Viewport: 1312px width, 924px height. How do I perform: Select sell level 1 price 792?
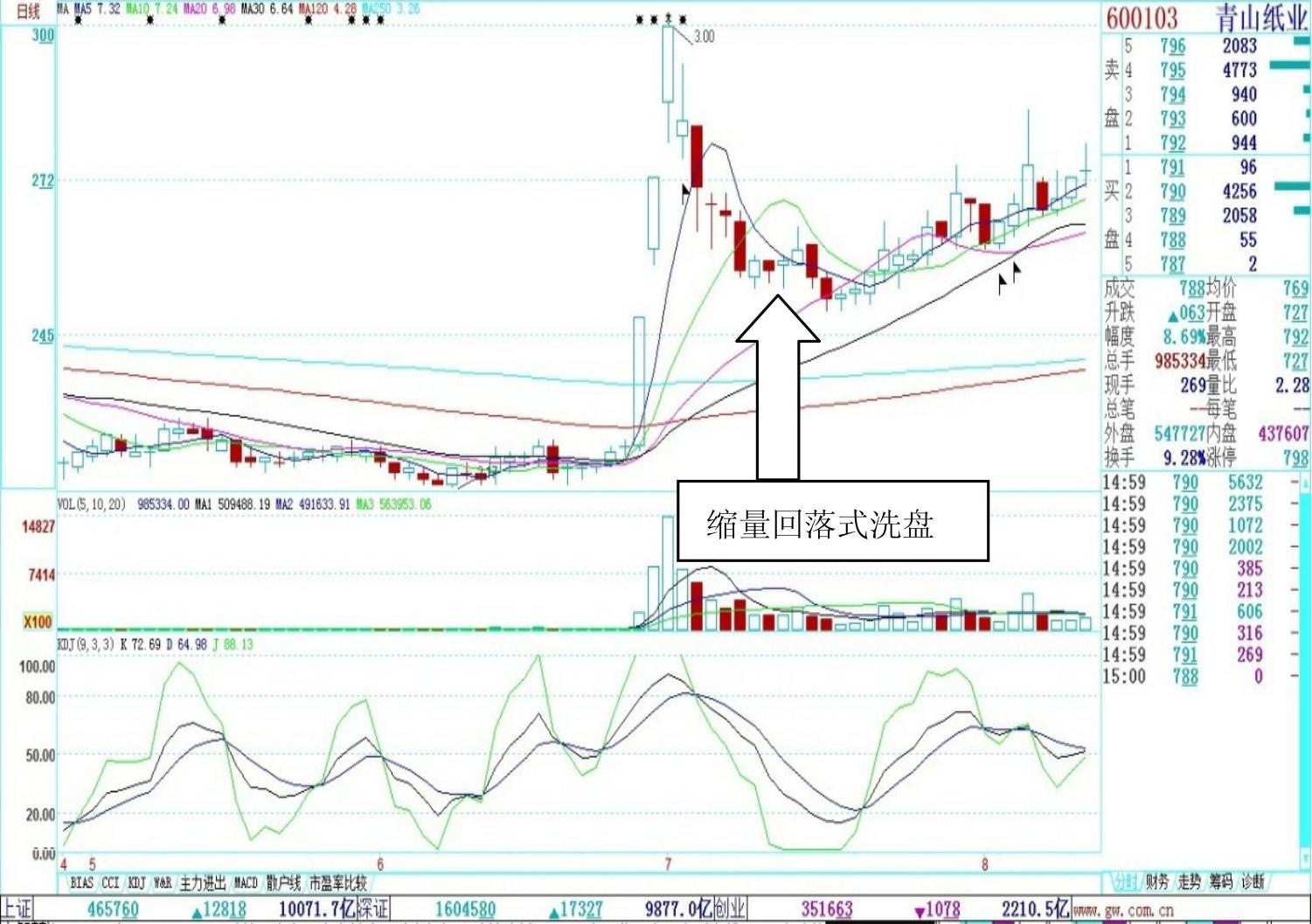(x=1172, y=142)
